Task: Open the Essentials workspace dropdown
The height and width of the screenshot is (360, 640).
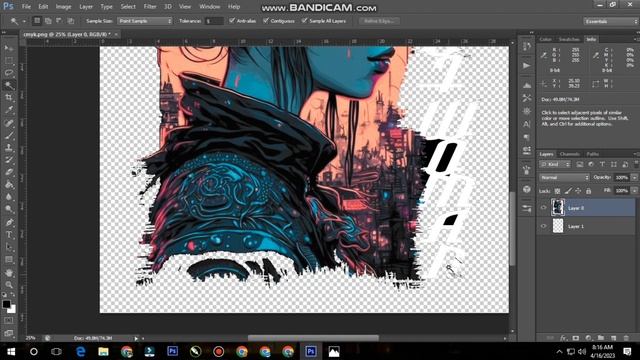Action: [x=611, y=21]
